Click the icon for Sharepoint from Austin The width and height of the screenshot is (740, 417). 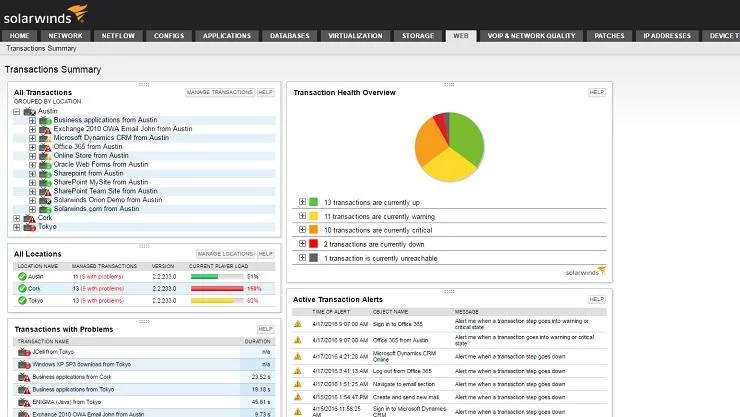coord(45,174)
